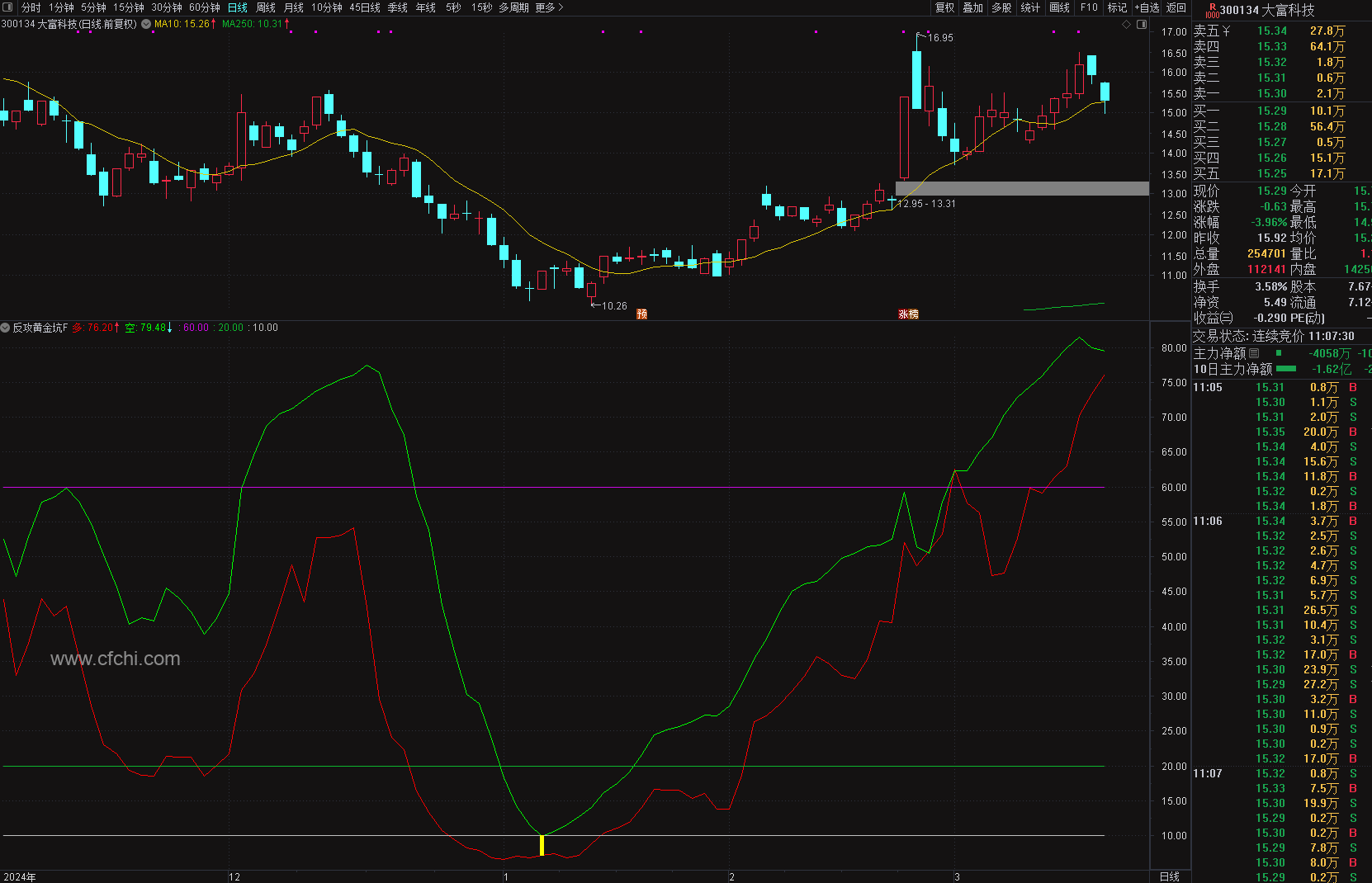Image resolution: width=1372 pixels, height=883 pixels.
Task: Click the 换手 value 3.58%
Action: pyautogui.click(x=1271, y=286)
